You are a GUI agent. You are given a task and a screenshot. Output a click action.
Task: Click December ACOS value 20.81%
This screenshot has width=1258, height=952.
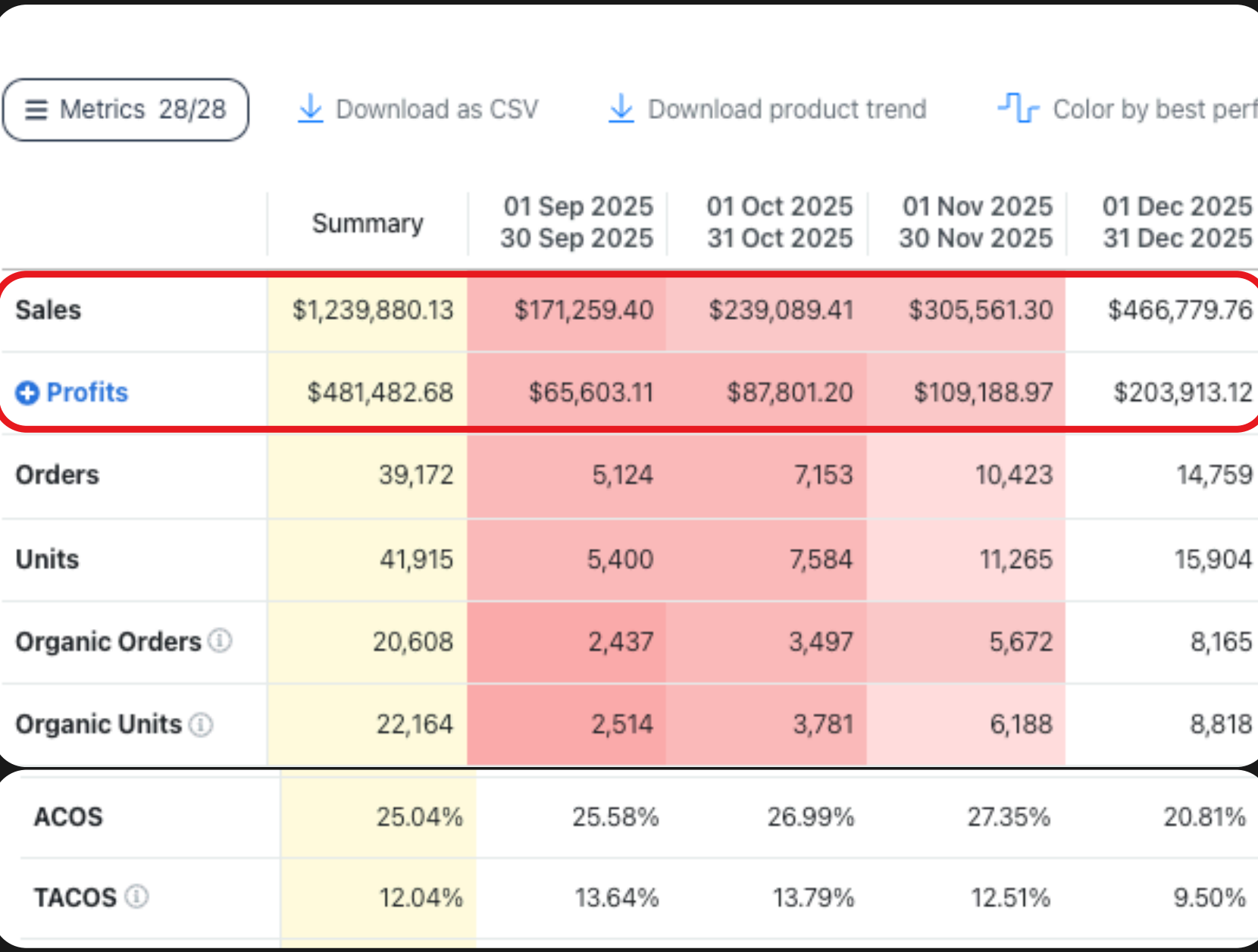click(x=1205, y=817)
